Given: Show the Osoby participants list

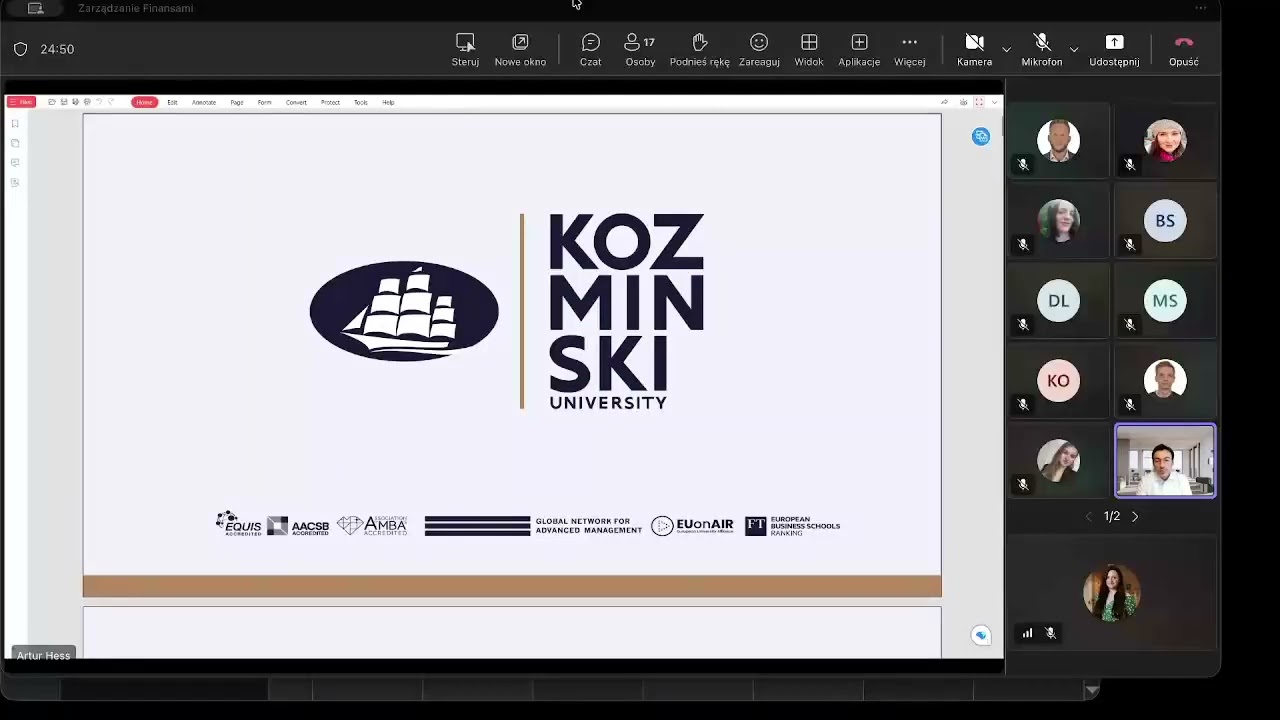Looking at the screenshot, I should [640, 50].
